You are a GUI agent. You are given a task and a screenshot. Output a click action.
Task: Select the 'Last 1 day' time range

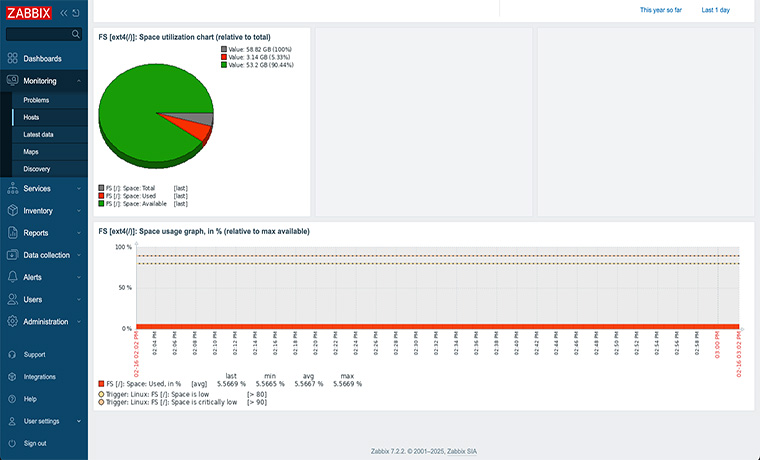tap(715, 10)
